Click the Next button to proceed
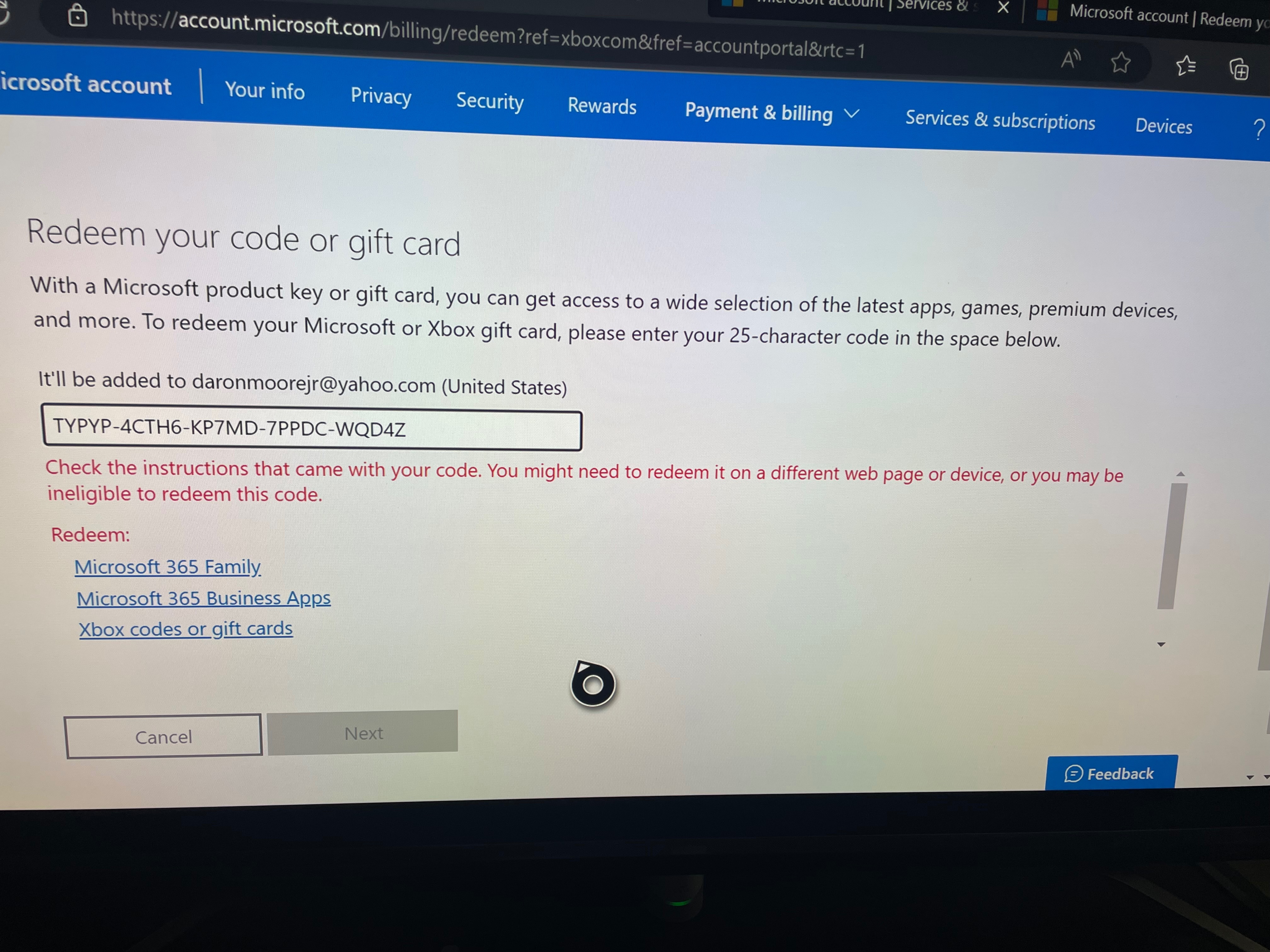 point(363,733)
